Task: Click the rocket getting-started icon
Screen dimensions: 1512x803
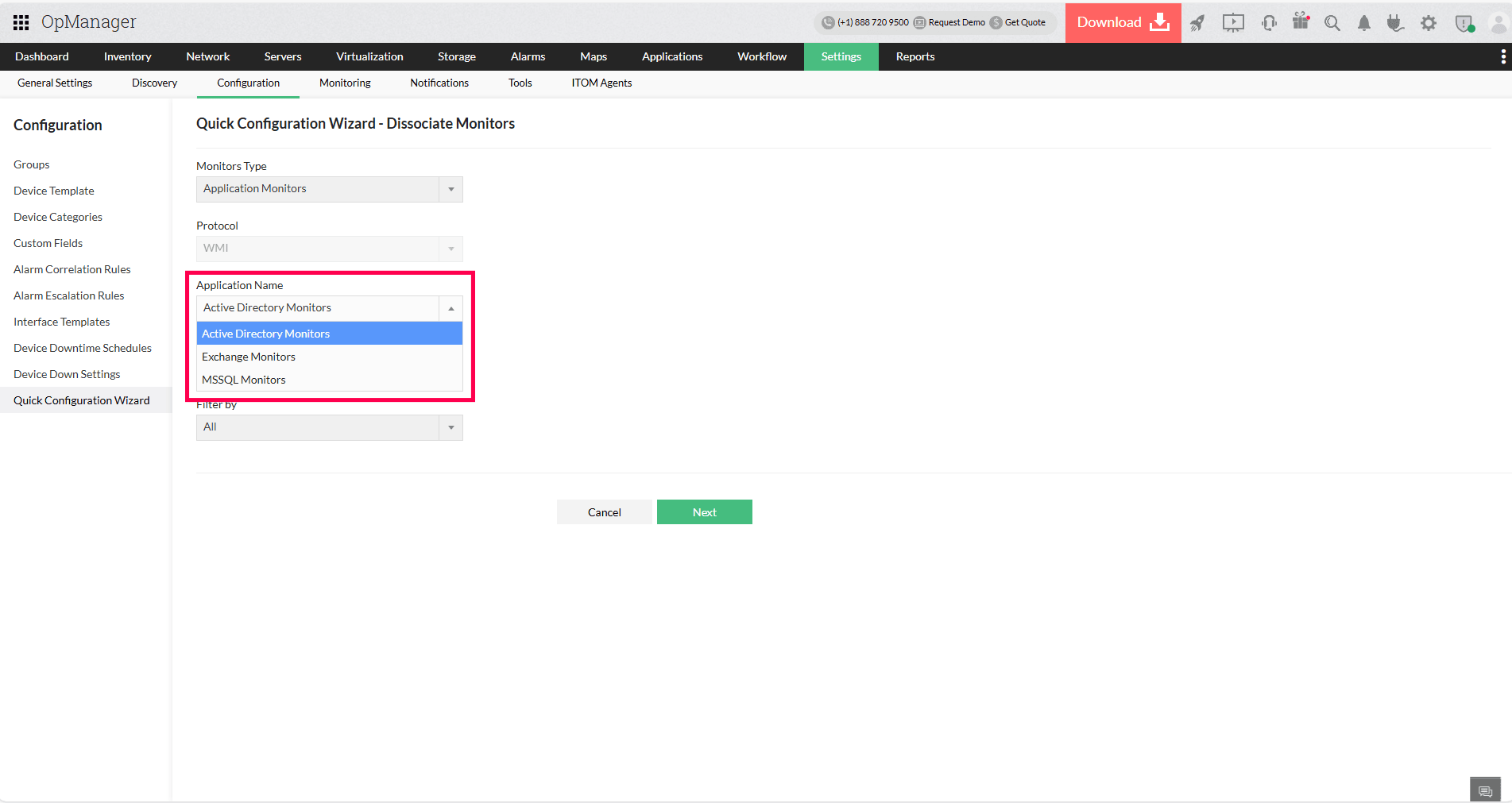Action: (x=1197, y=23)
